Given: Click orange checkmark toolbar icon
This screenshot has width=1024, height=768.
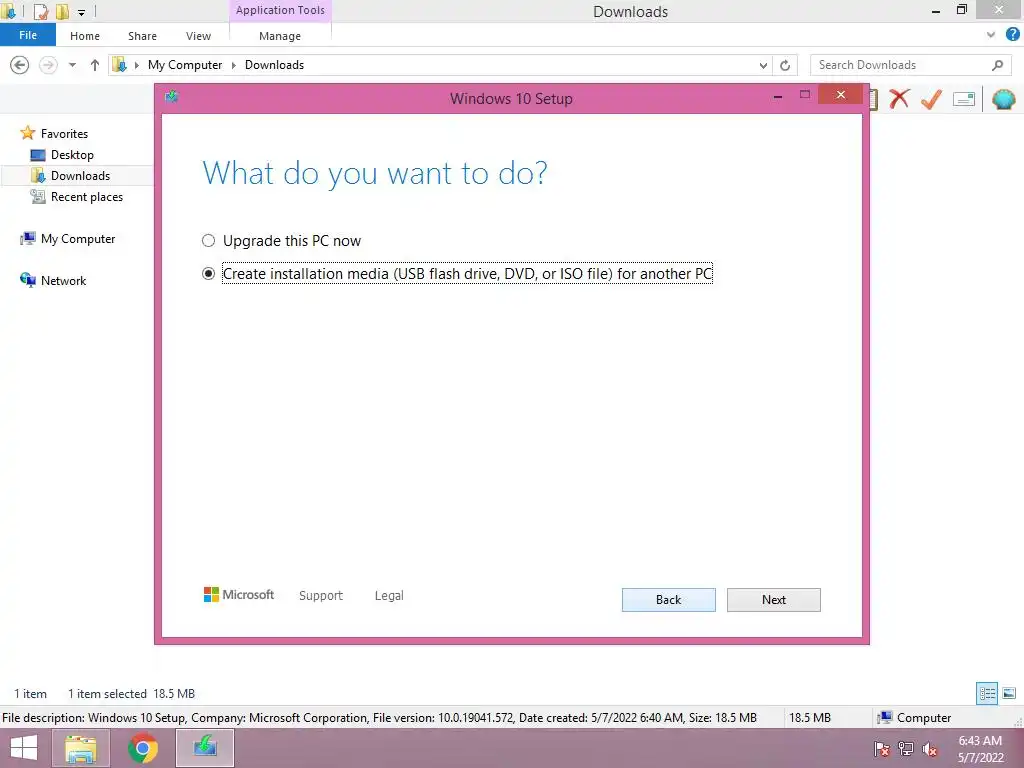Looking at the screenshot, I should [931, 99].
